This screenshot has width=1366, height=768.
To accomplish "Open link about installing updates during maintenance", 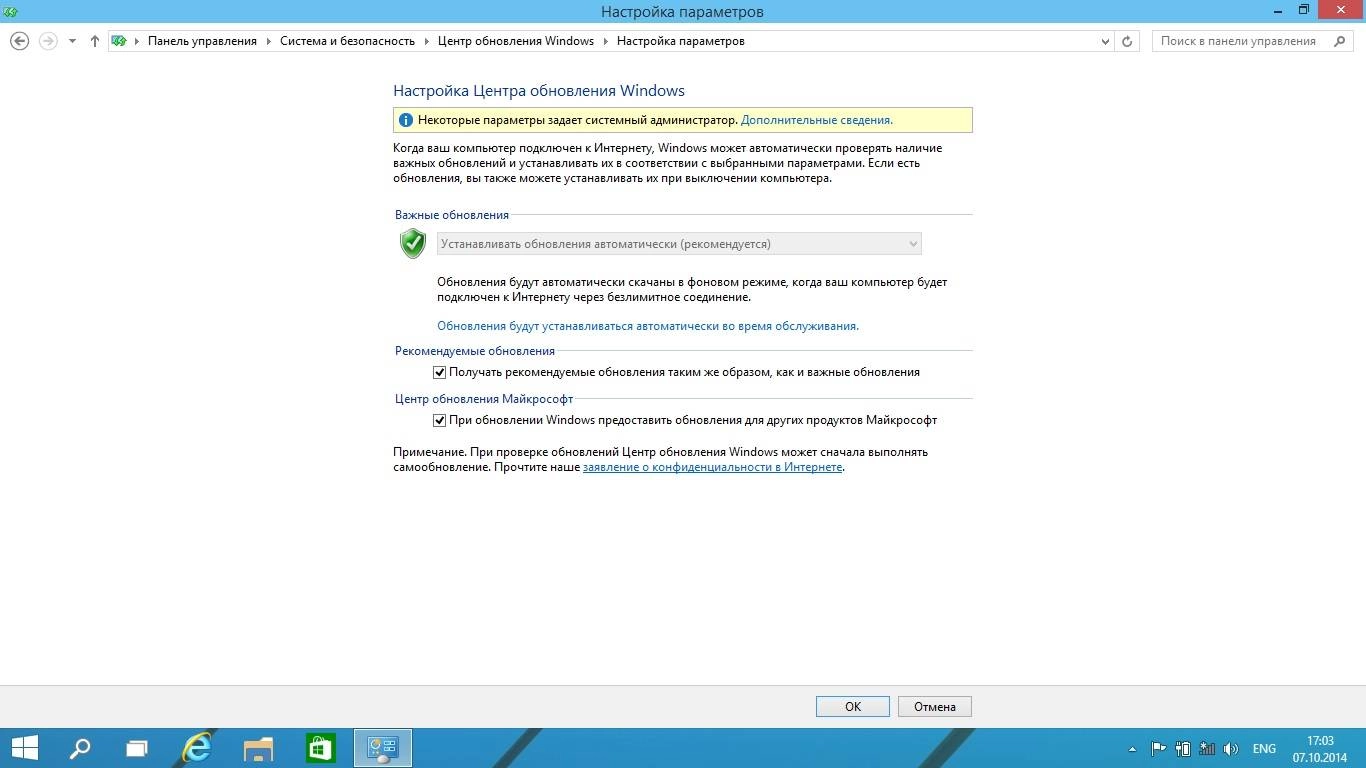I will tap(648, 326).
